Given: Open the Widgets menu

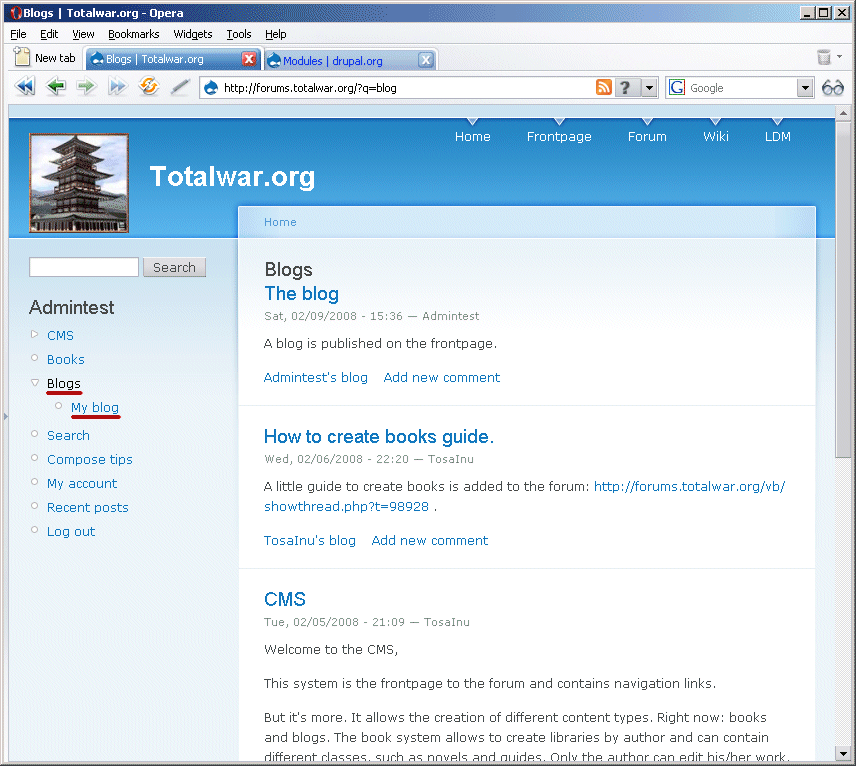Looking at the screenshot, I should pyautogui.click(x=193, y=34).
